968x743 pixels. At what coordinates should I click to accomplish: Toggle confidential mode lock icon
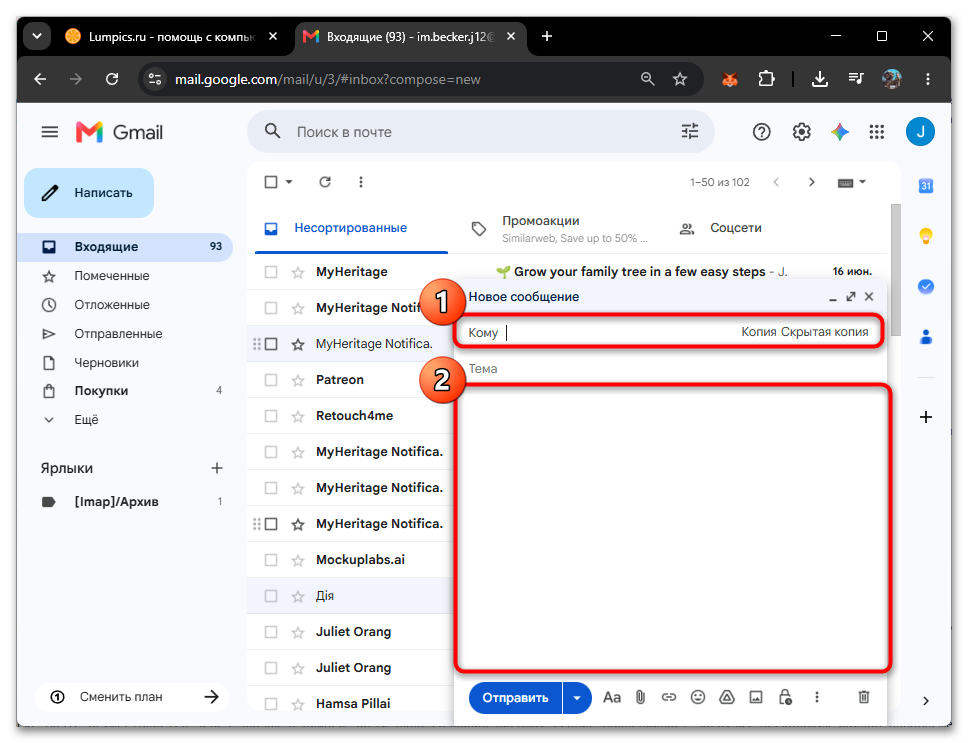pyautogui.click(x=785, y=697)
